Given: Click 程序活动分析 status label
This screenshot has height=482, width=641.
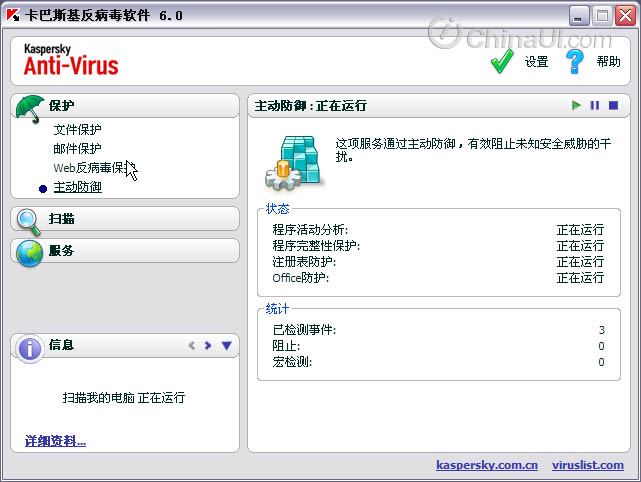Looking at the screenshot, I should click(x=310, y=230).
